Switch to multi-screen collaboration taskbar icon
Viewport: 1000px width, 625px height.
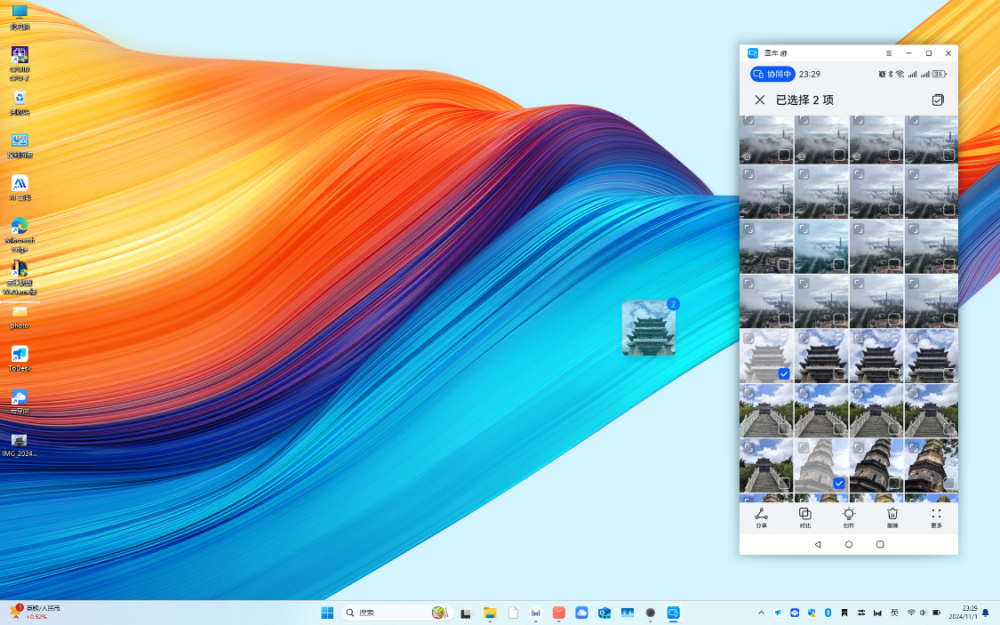[673, 612]
